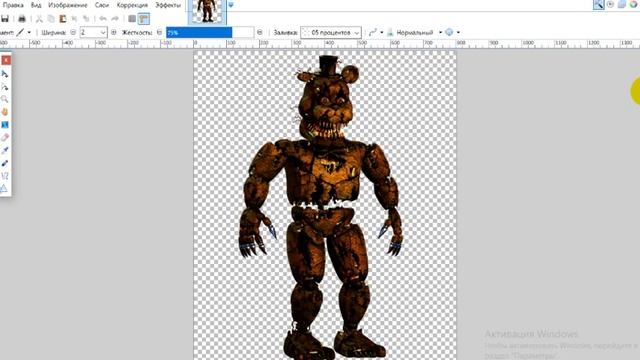Viewport: 640px width, 360px height.
Task: Click the Cut scissors icon
Action: [39, 19]
